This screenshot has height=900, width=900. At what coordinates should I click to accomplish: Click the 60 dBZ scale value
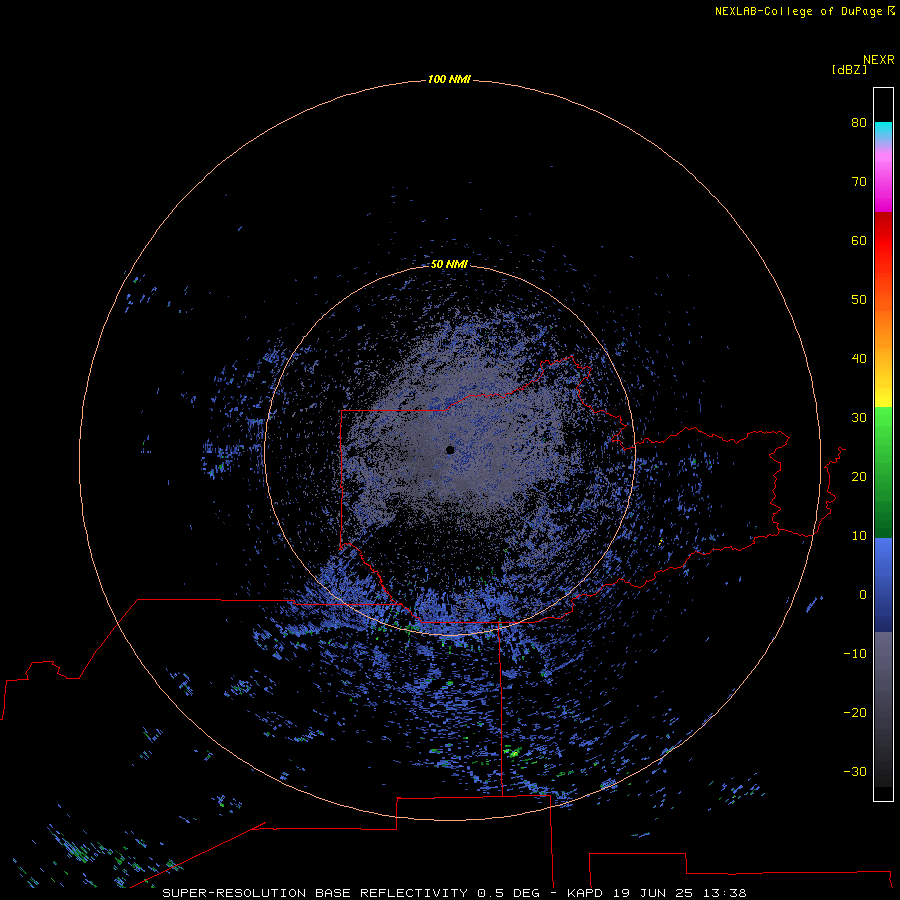(x=859, y=240)
